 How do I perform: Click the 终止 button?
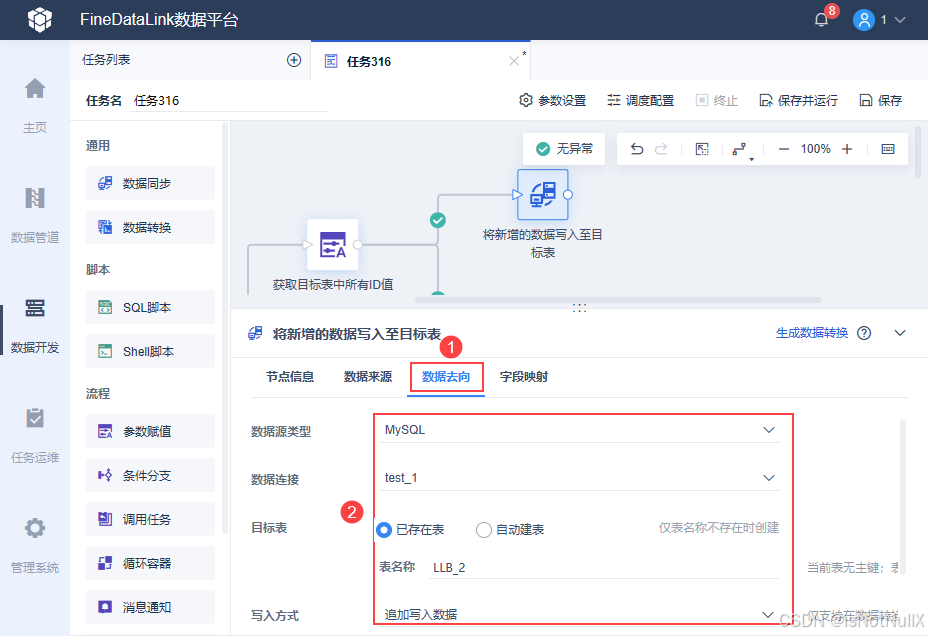[x=717, y=101]
